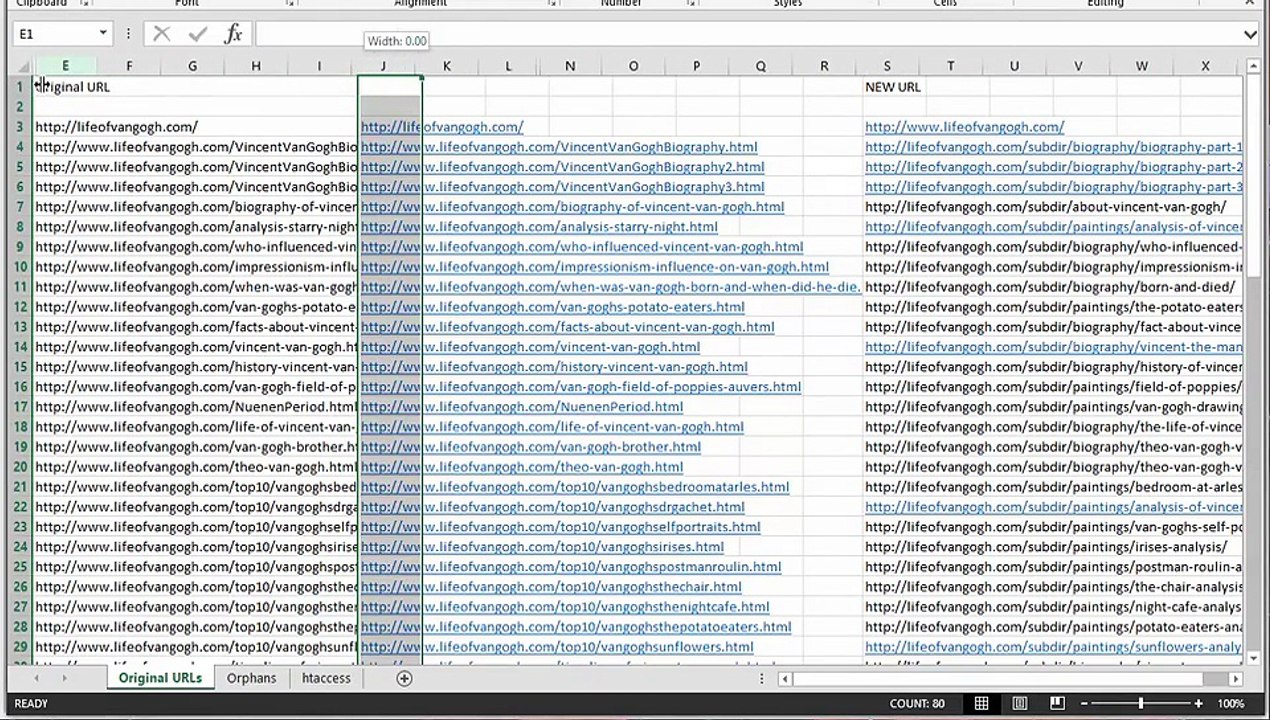Click the Number group dialog launcher
1270x720 pixels.
(x=691, y=3)
